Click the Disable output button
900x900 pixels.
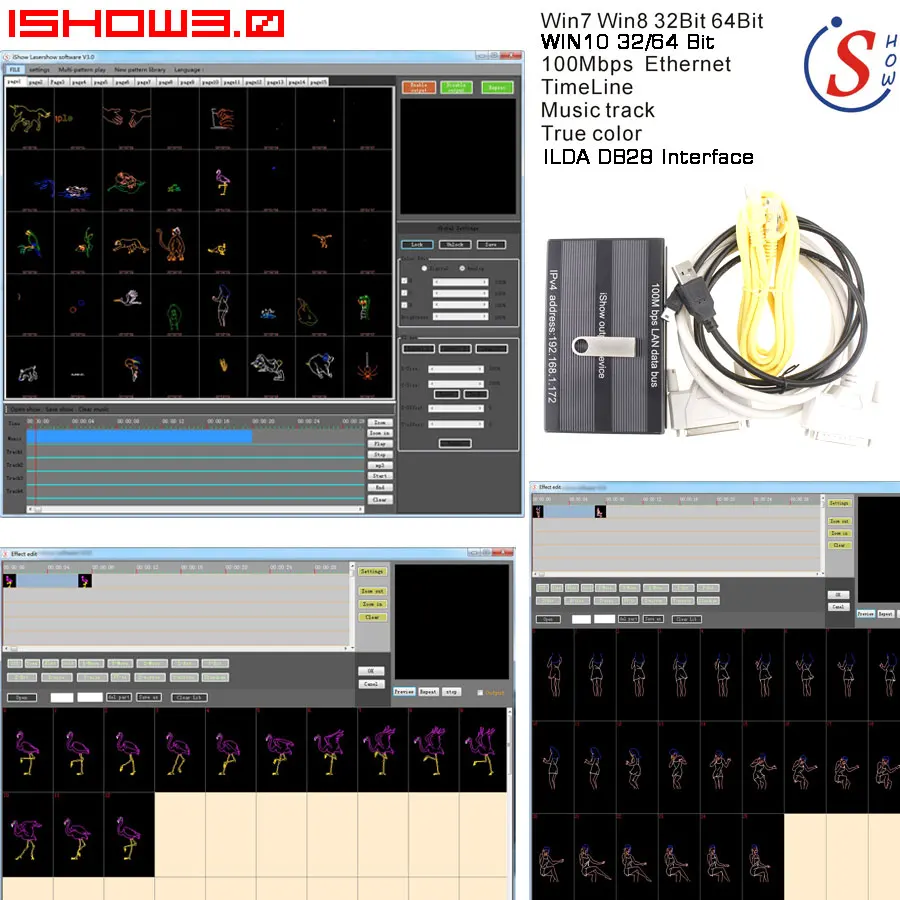point(457,87)
